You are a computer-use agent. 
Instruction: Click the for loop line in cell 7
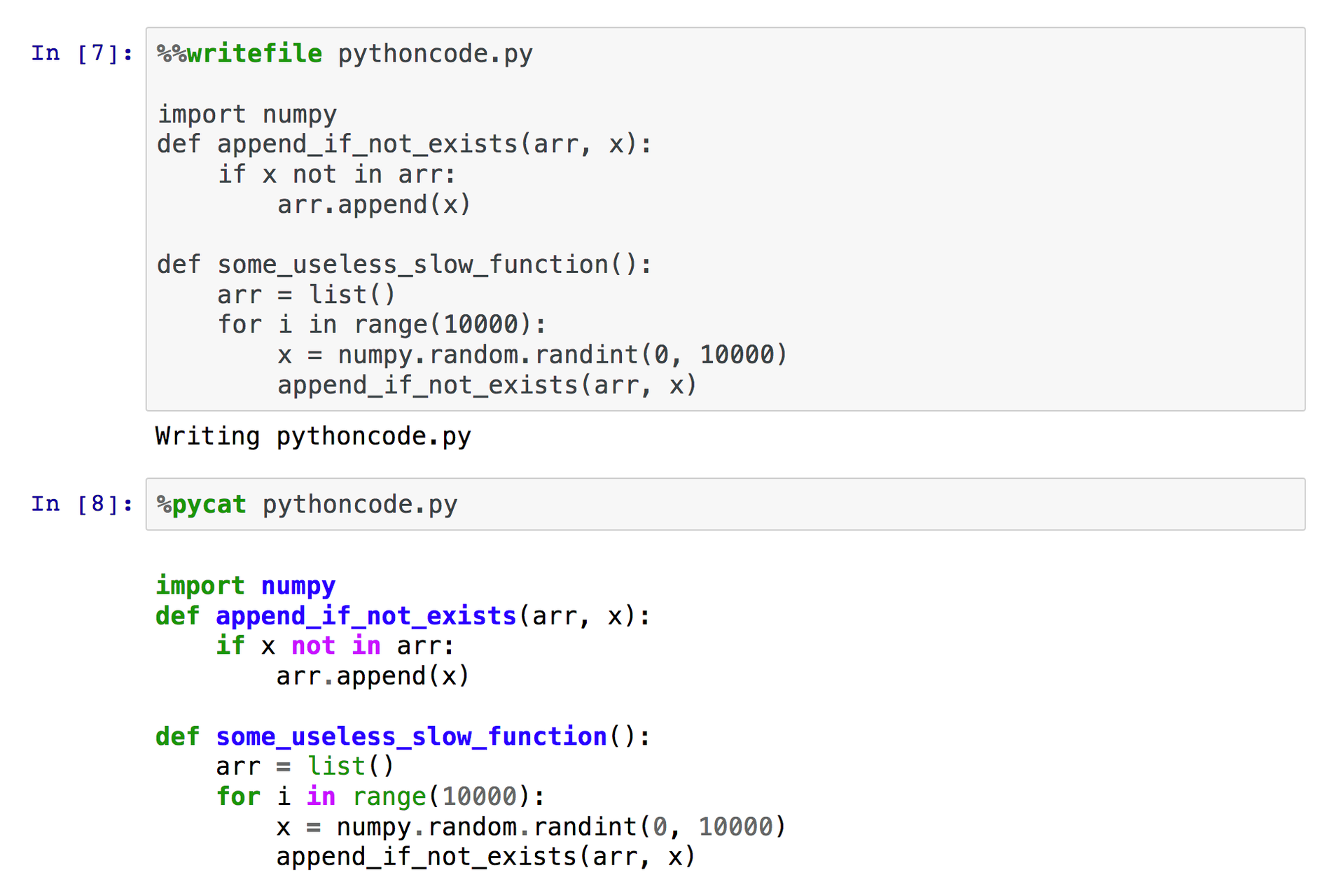click(x=381, y=325)
